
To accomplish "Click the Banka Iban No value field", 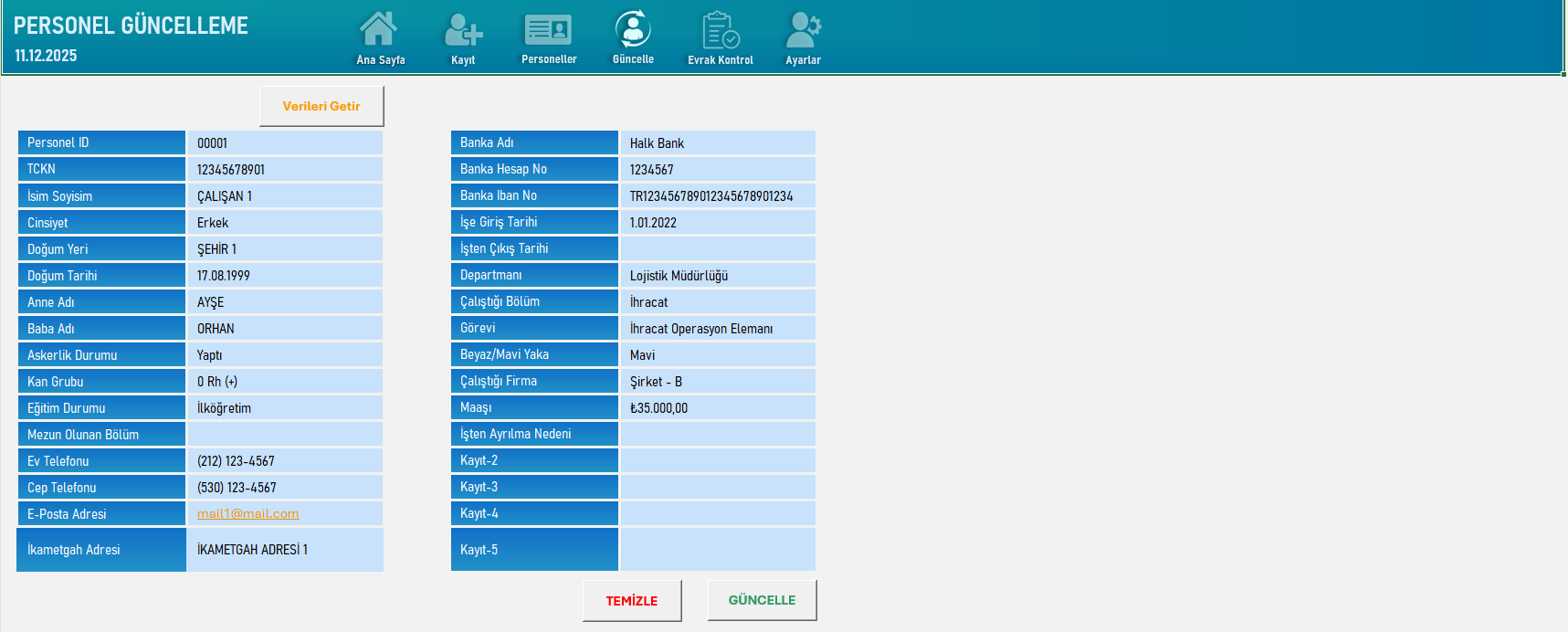I will point(718,195).
